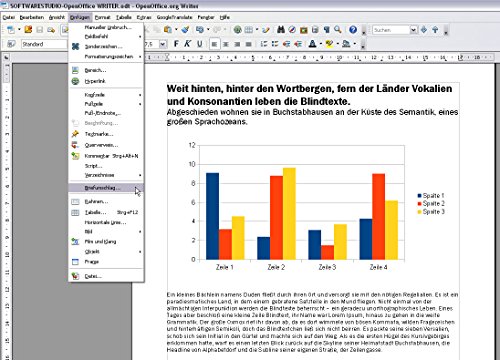Expand Insert Table grid dropdown arrow
Image resolution: width=500 pixels, height=360 pixels.
click(257, 30)
